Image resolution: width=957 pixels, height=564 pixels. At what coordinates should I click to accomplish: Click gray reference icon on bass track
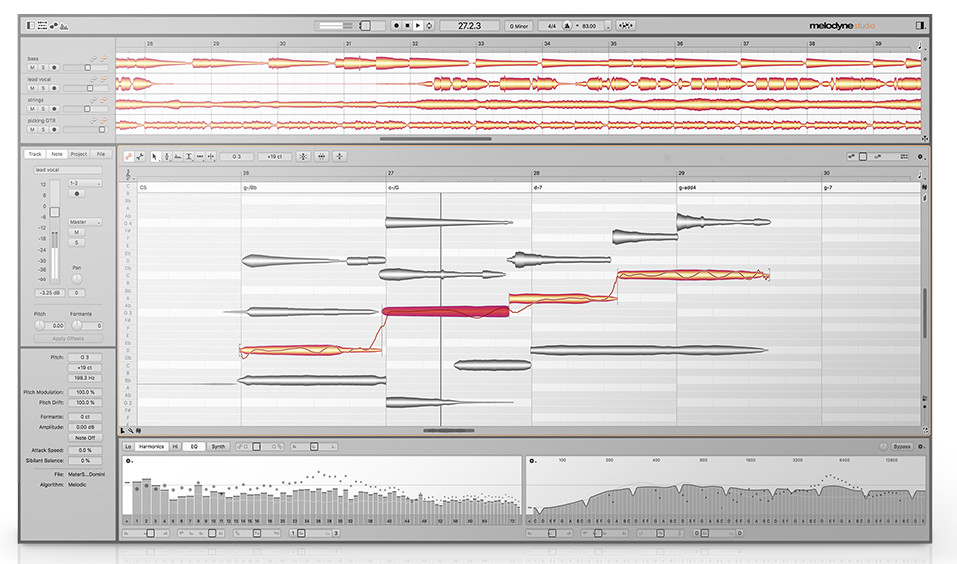[93, 59]
